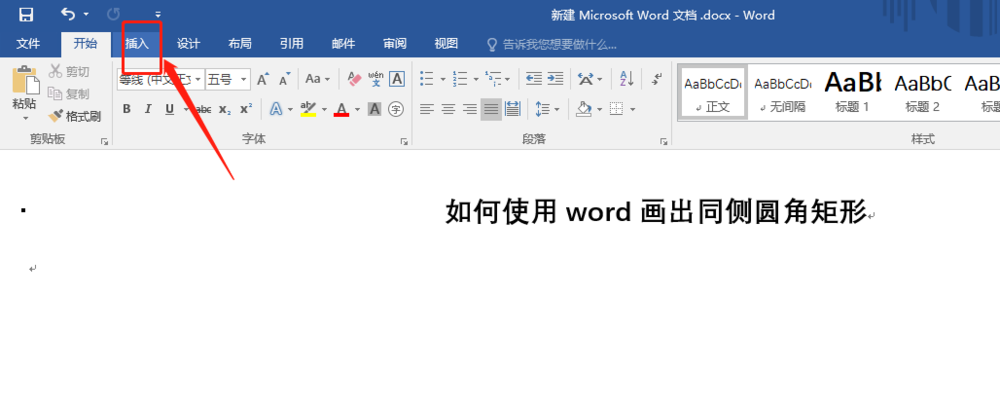The height and width of the screenshot is (396, 1000).
Task: Increase font size with grow font icon
Action: point(263,80)
